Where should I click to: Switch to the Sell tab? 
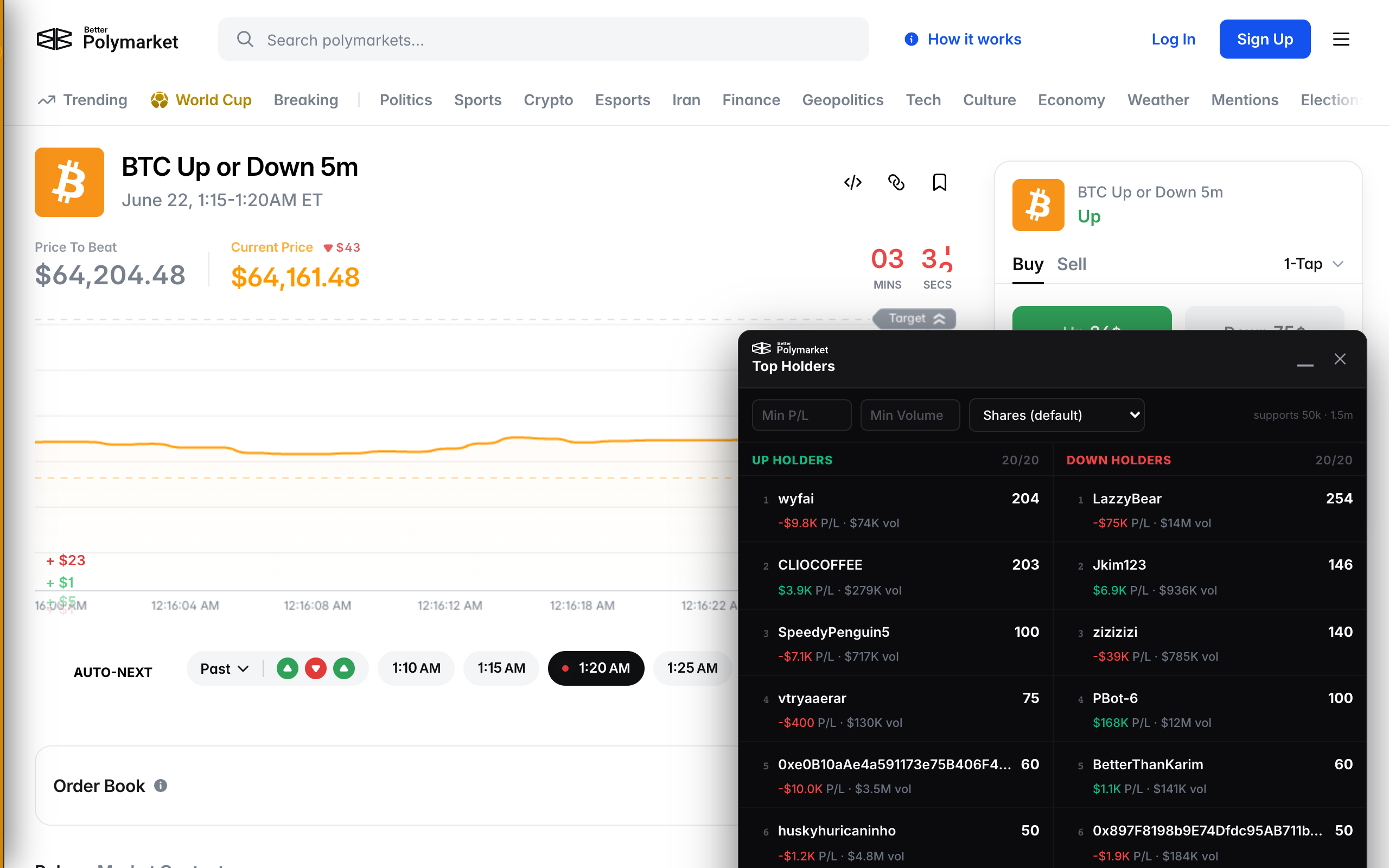[1072, 264]
